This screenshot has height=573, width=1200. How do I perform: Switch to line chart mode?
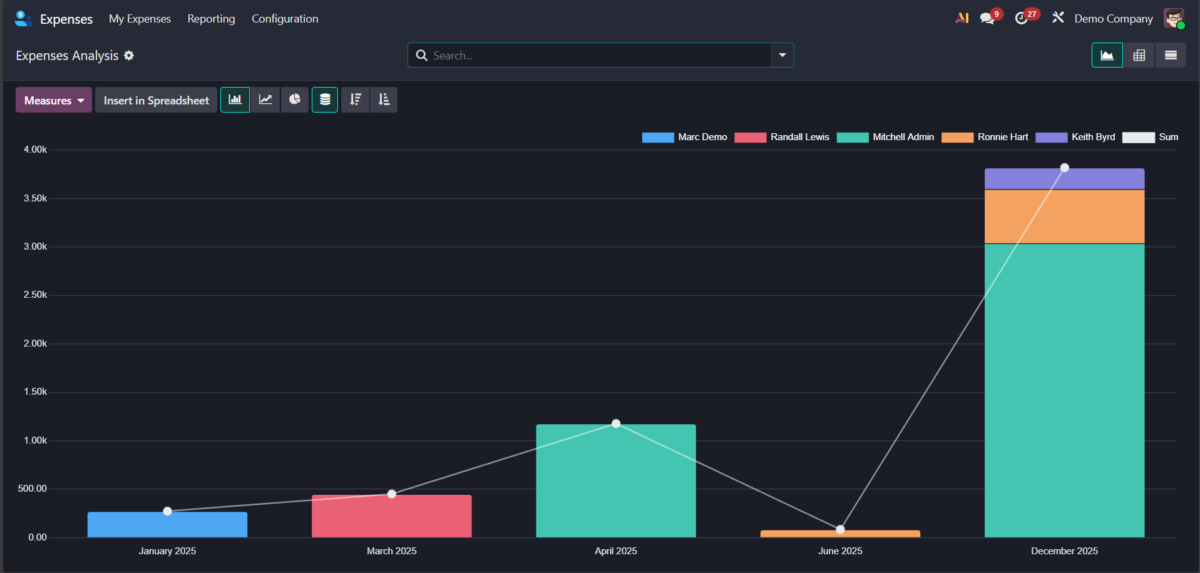pyautogui.click(x=265, y=100)
